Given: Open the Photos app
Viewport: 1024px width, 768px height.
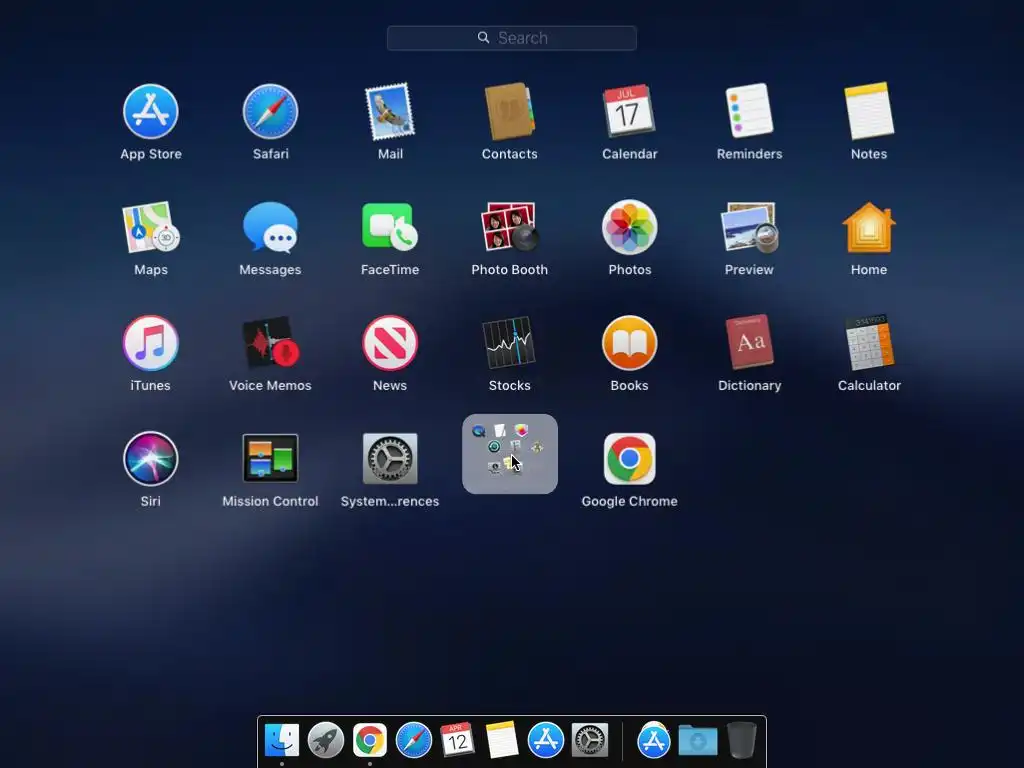Looking at the screenshot, I should 629,227.
